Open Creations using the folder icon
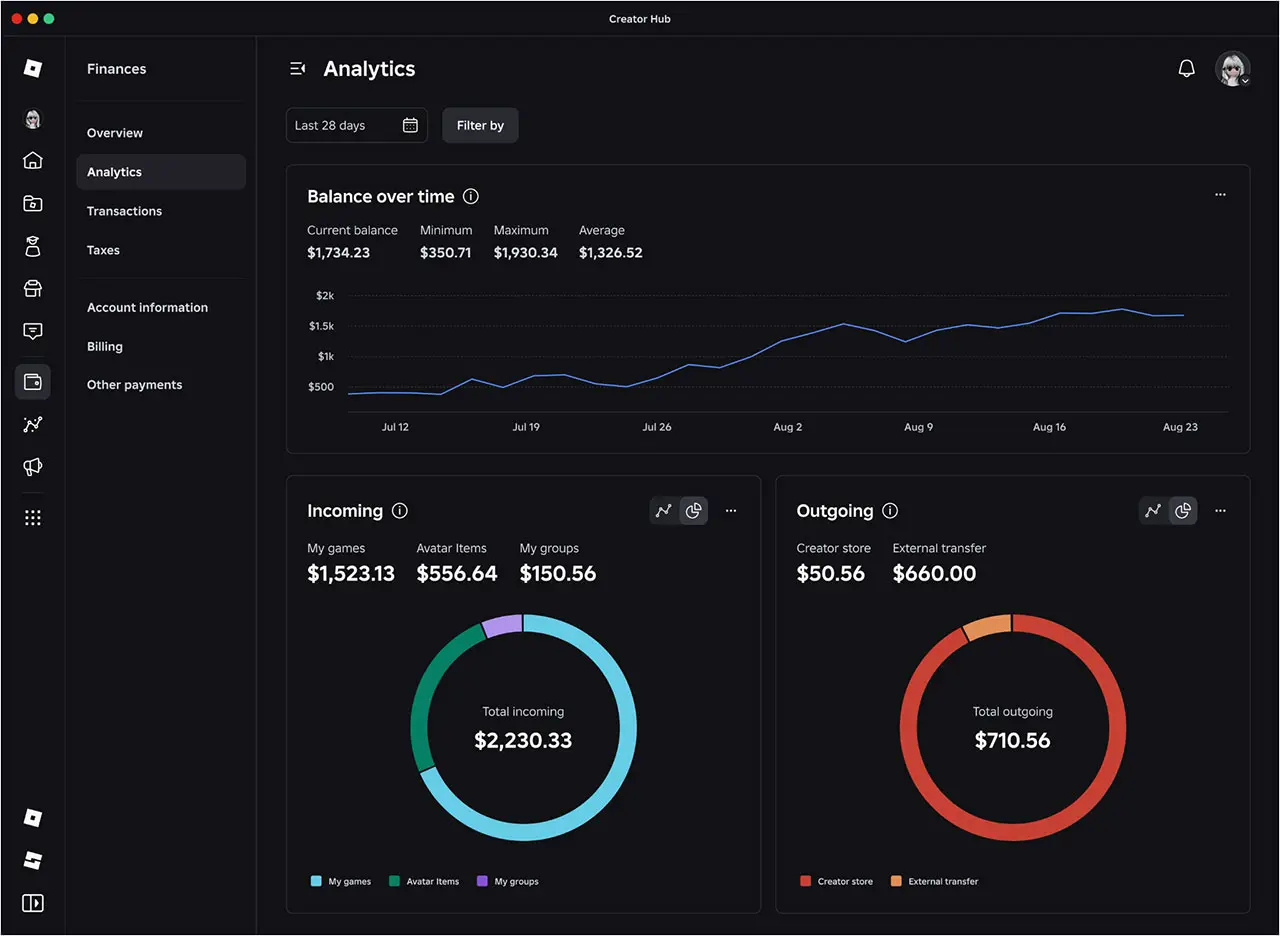This screenshot has width=1280, height=936. pyautogui.click(x=33, y=203)
